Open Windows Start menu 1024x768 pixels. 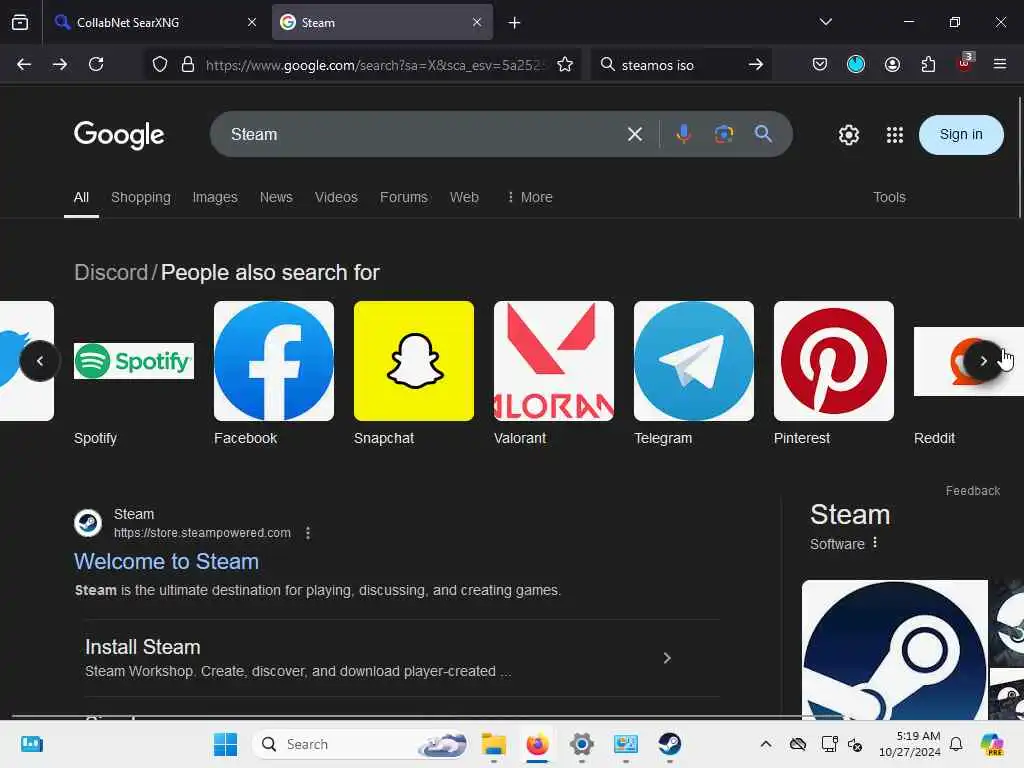click(225, 744)
